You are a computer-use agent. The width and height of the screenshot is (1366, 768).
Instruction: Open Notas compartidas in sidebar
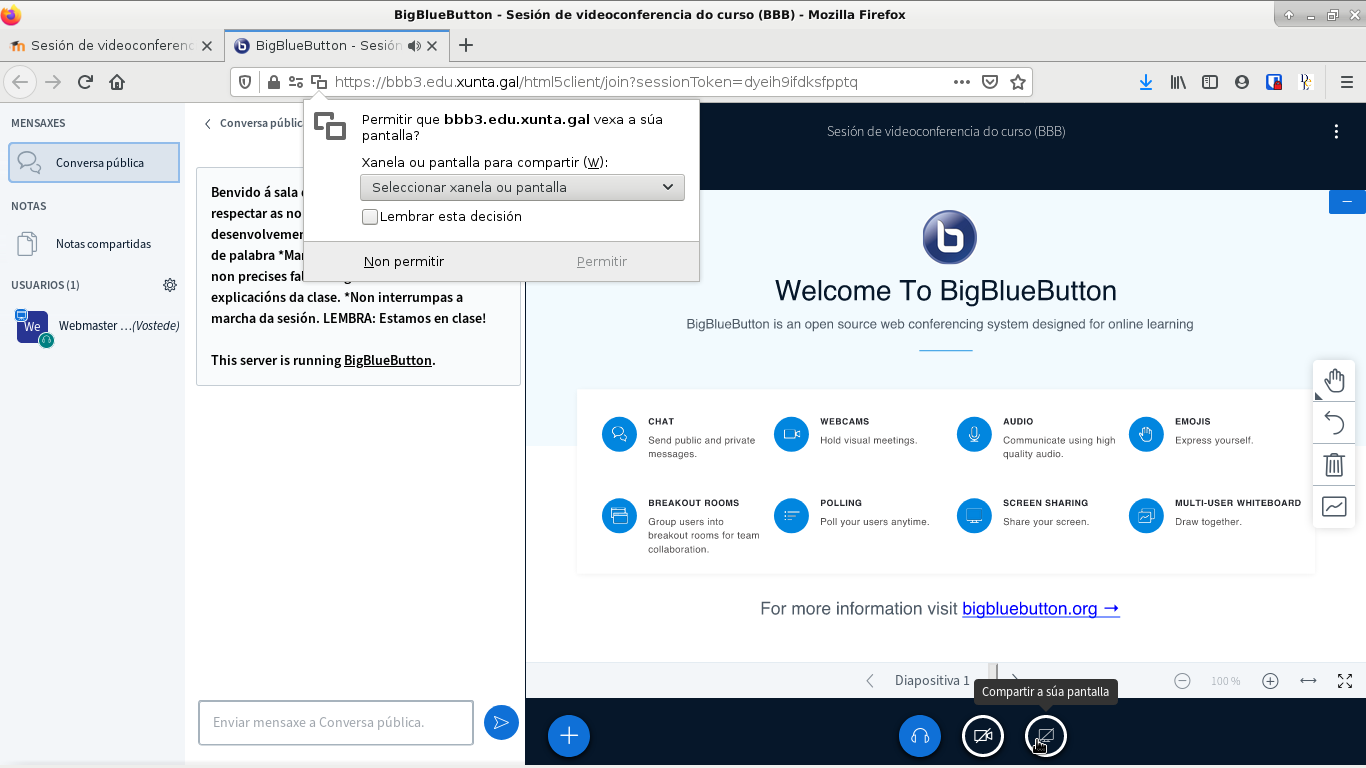click(103, 244)
